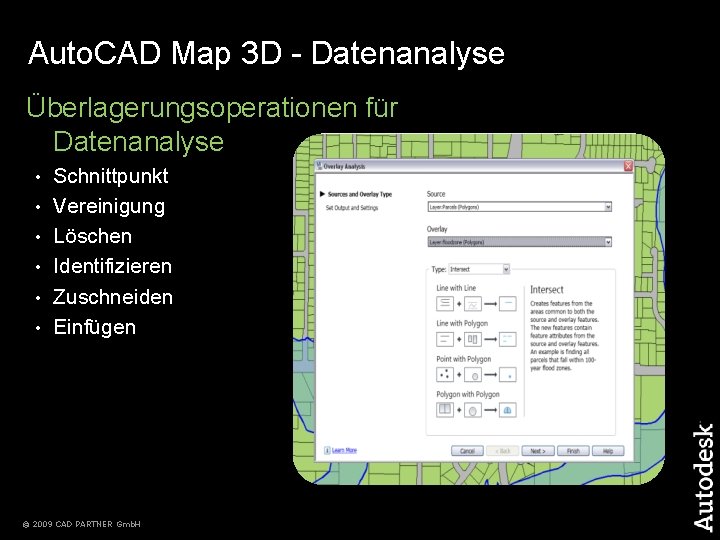
Task: Select Sources and Overlay Type step
Action: (360, 194)
